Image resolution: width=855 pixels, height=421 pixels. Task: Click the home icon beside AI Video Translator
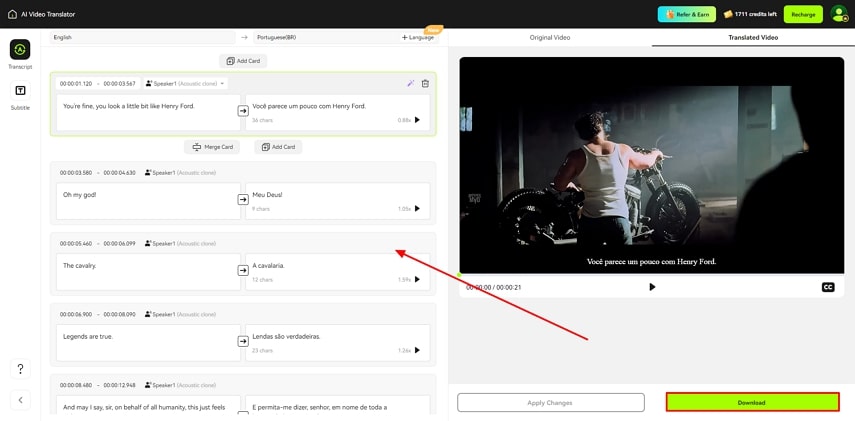click(x=12, y=14)
